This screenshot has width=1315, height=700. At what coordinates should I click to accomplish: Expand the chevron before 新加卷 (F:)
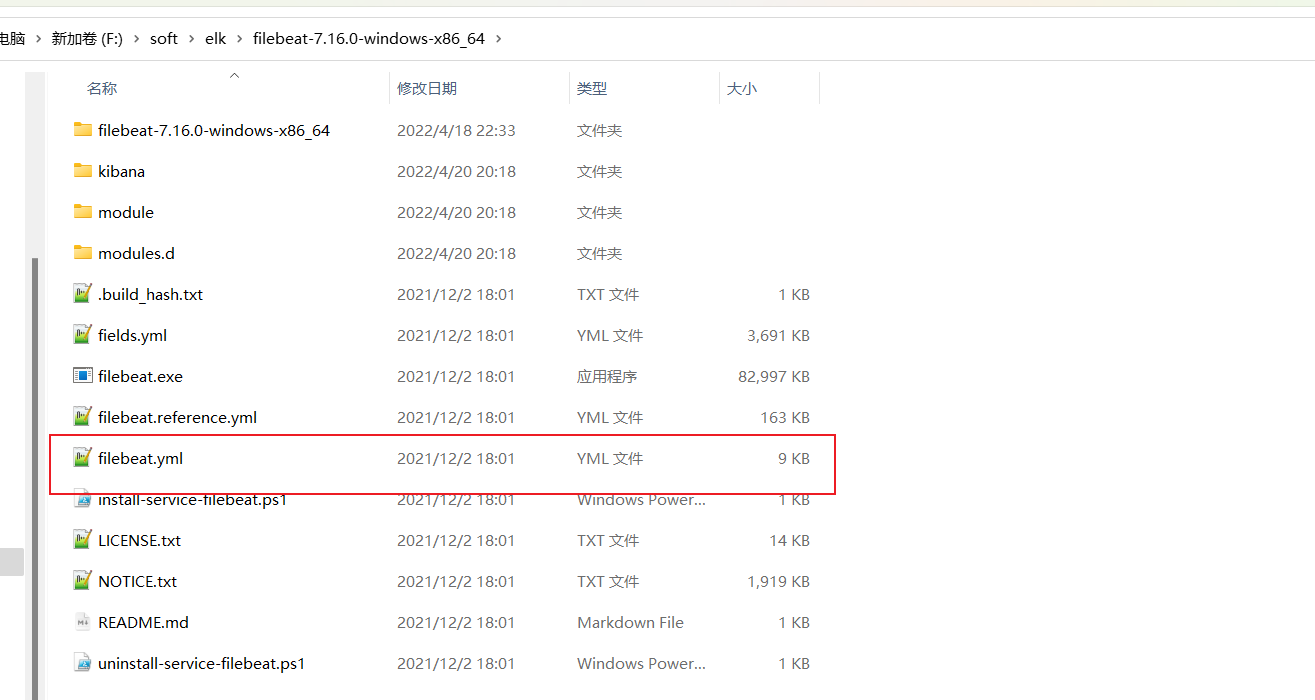(x=38, y=38)
